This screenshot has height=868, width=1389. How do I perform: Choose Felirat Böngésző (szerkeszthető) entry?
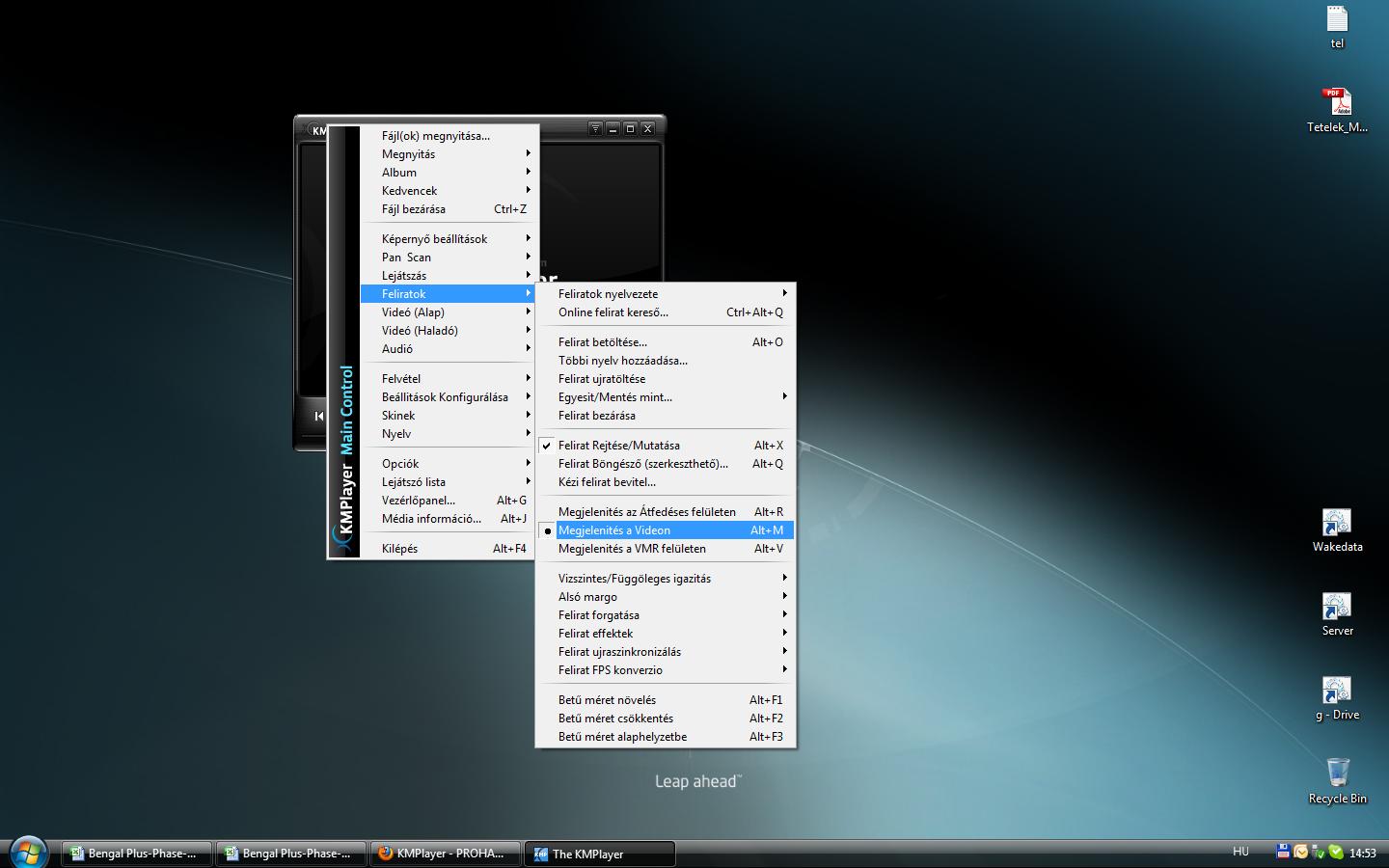point(666,464)
